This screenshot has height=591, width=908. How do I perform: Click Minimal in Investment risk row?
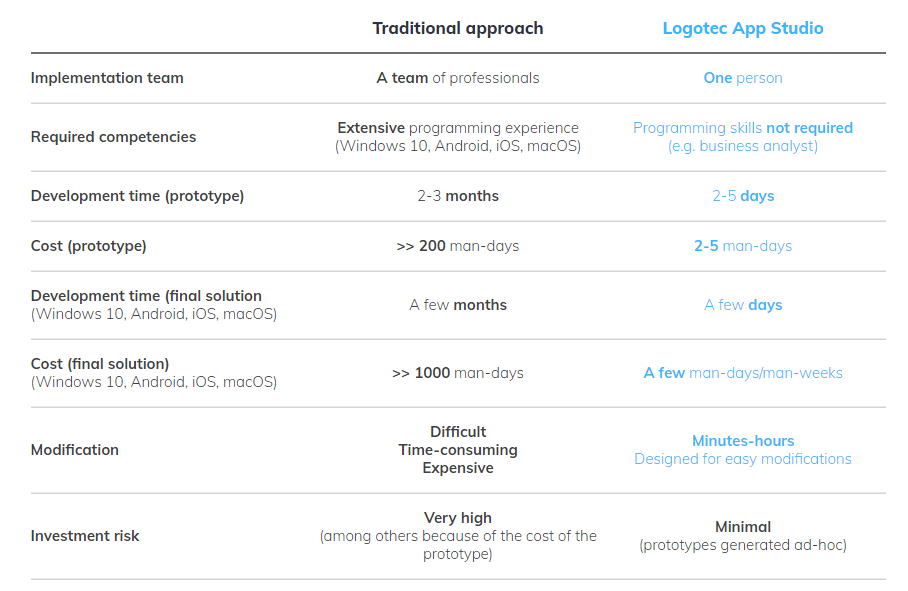click(x=742, y=527)
